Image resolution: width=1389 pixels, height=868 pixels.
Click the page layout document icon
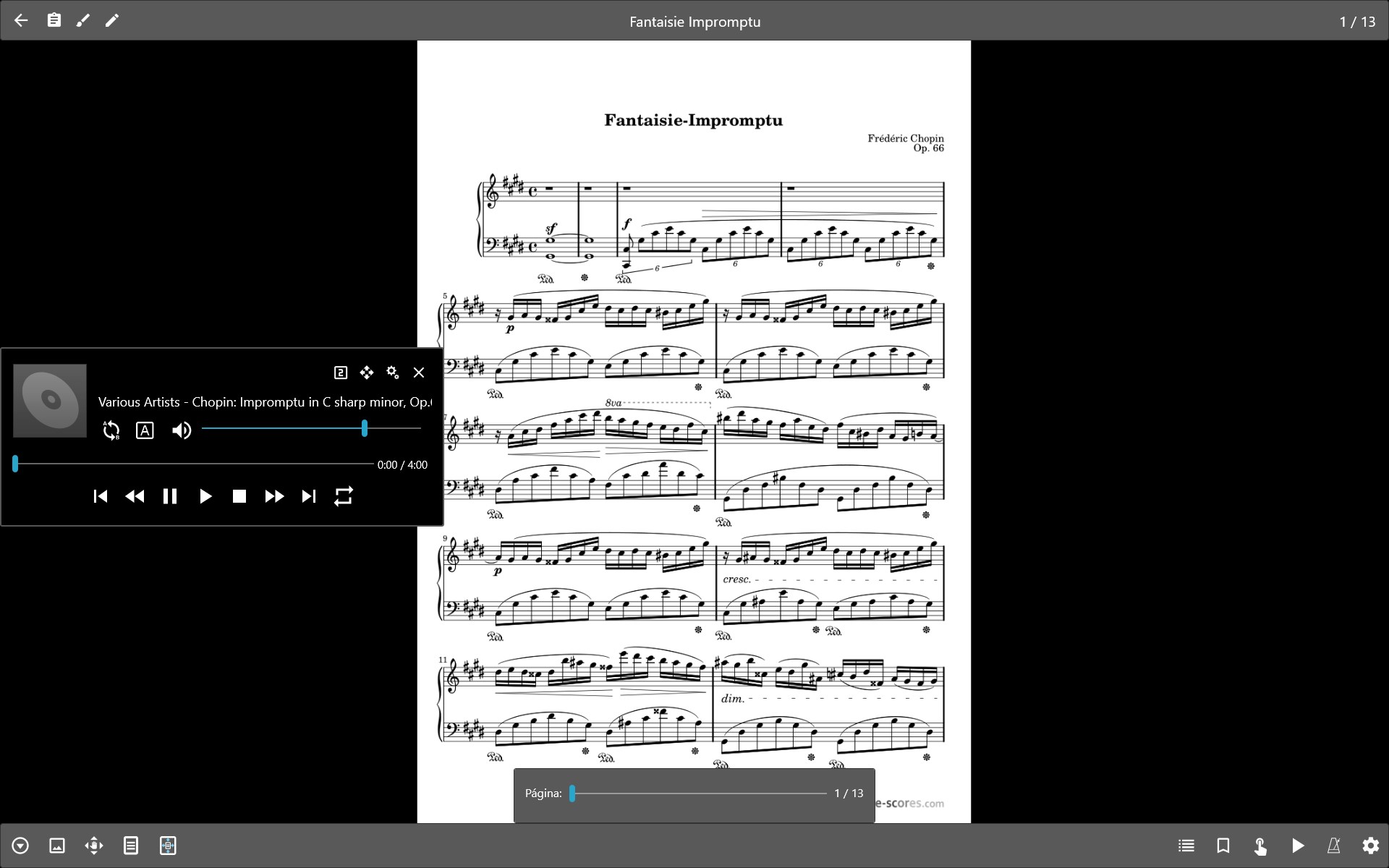click(x=131, y=846)
